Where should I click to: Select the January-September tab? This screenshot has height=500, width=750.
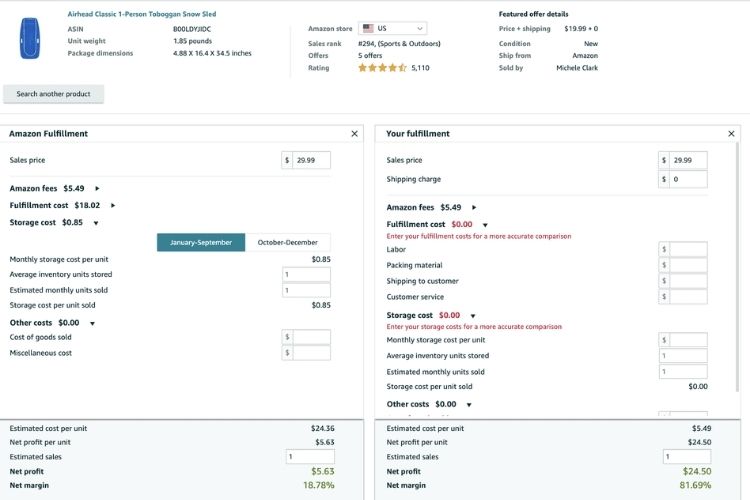201,243
